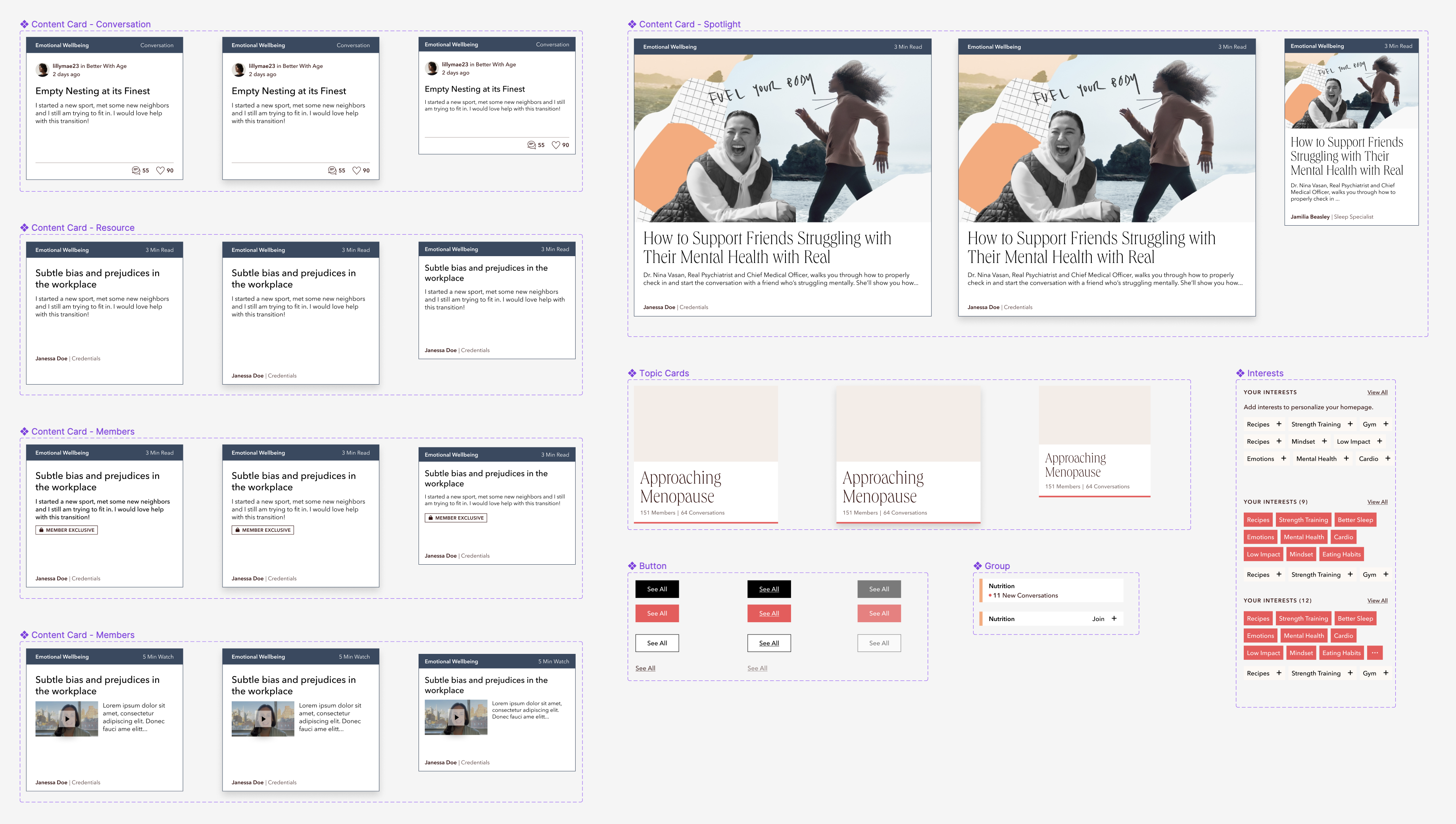Click plus icon on Low Impact chip

point(1379,441)
